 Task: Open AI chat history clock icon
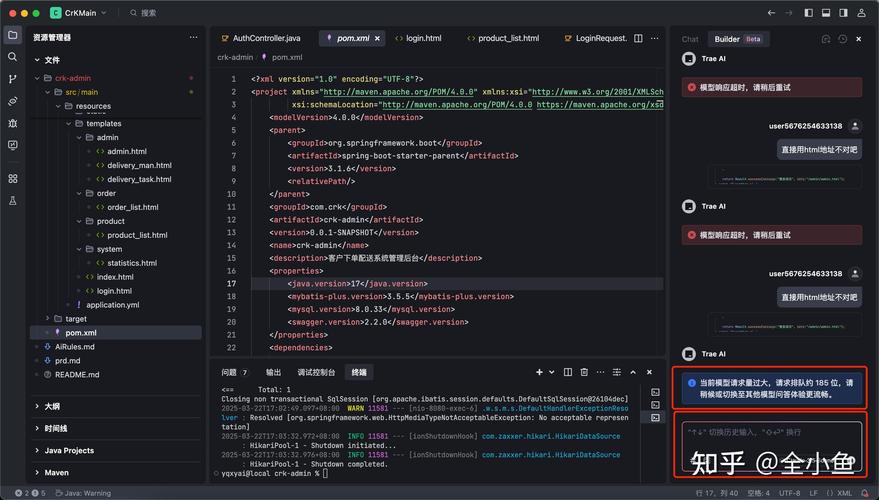842,39
